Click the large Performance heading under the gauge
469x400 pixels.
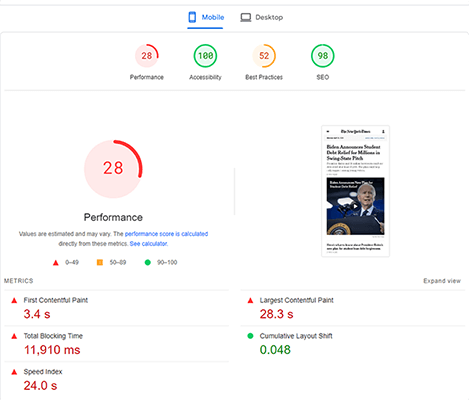(113, 217)
